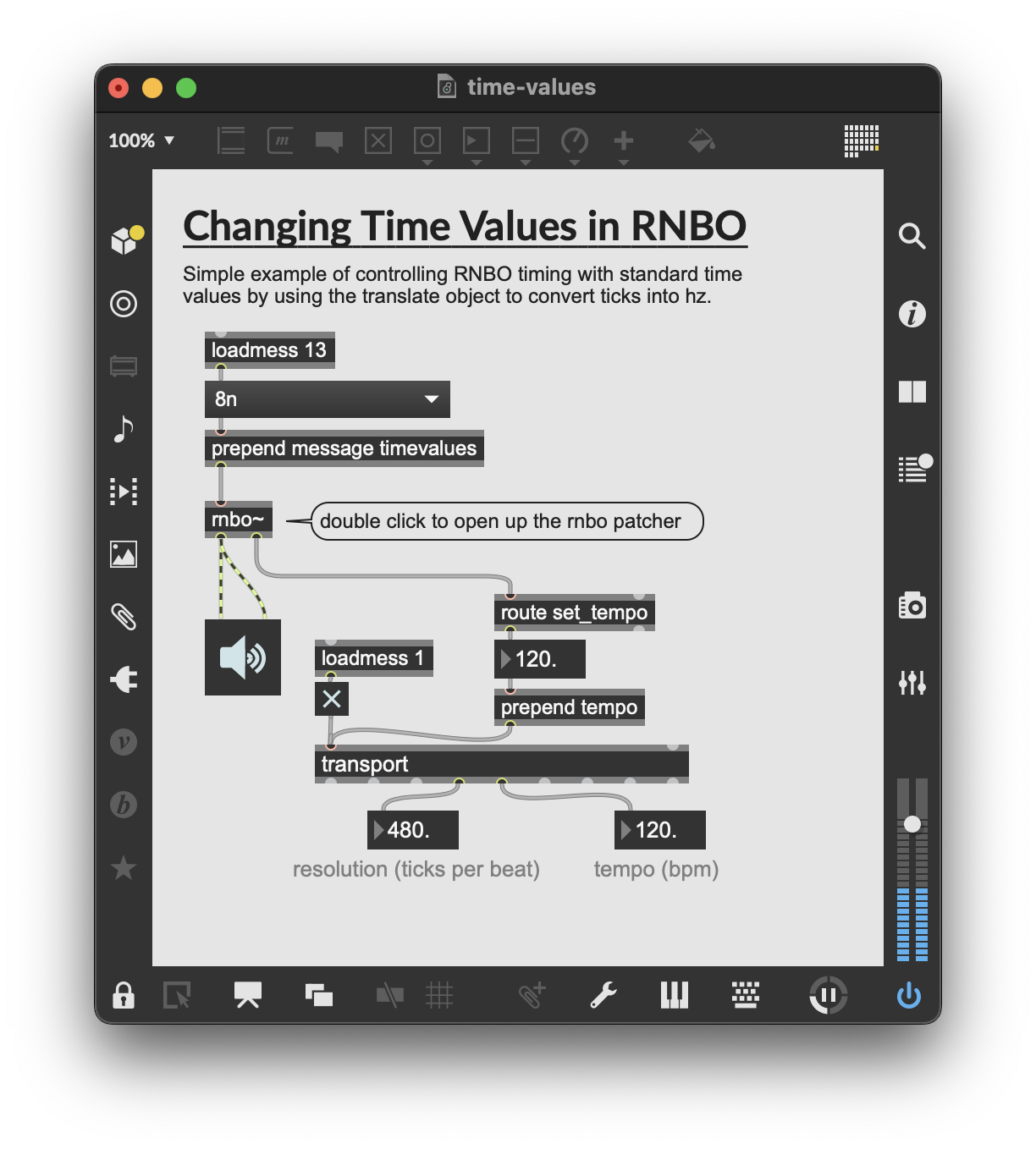Image resolution: width=1036 pixels, height=1149 pixels.
Task: Open the Plug-ins sidebar icon
Action: pos(124,679)
